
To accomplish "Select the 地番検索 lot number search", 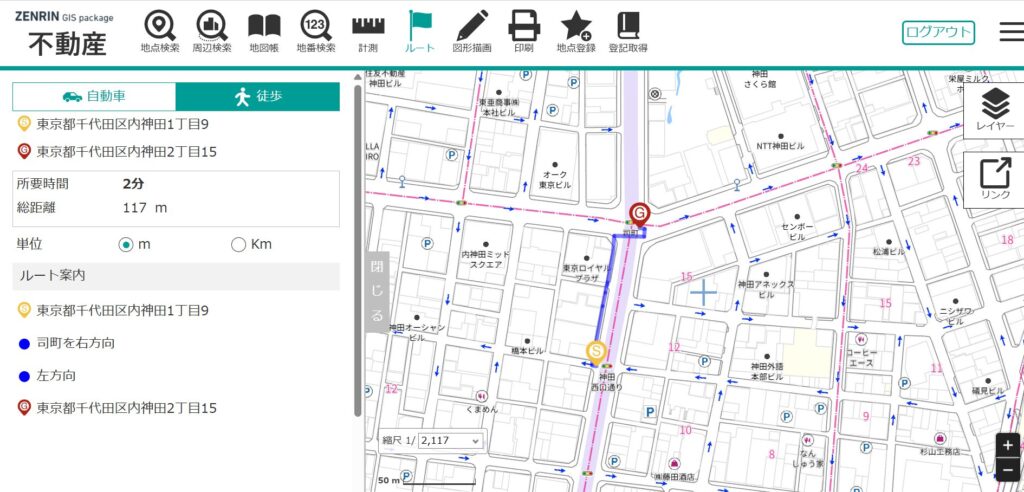I will (316, 32).
